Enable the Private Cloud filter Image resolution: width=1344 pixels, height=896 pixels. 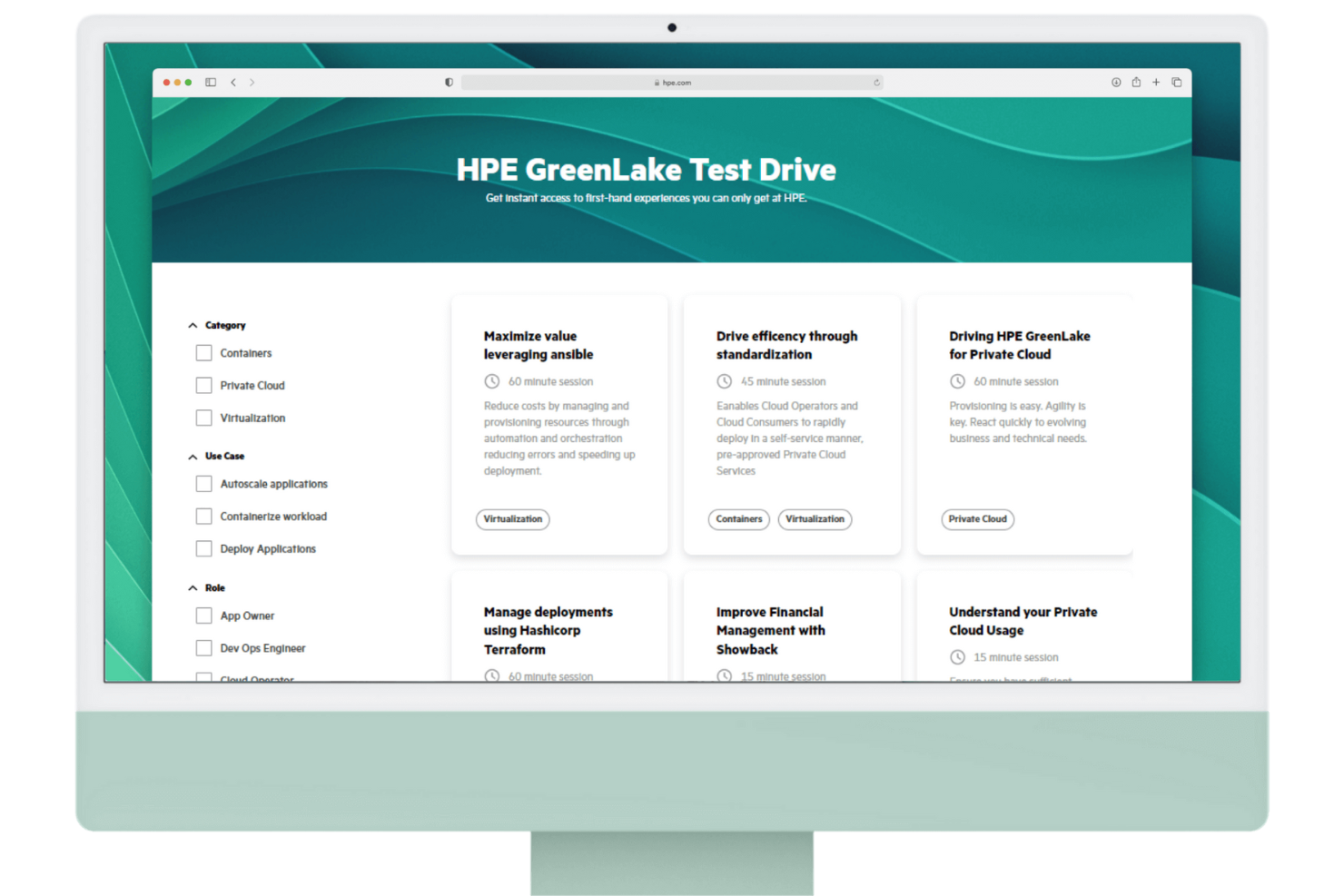pyautogui.click(x=203, y=385)
